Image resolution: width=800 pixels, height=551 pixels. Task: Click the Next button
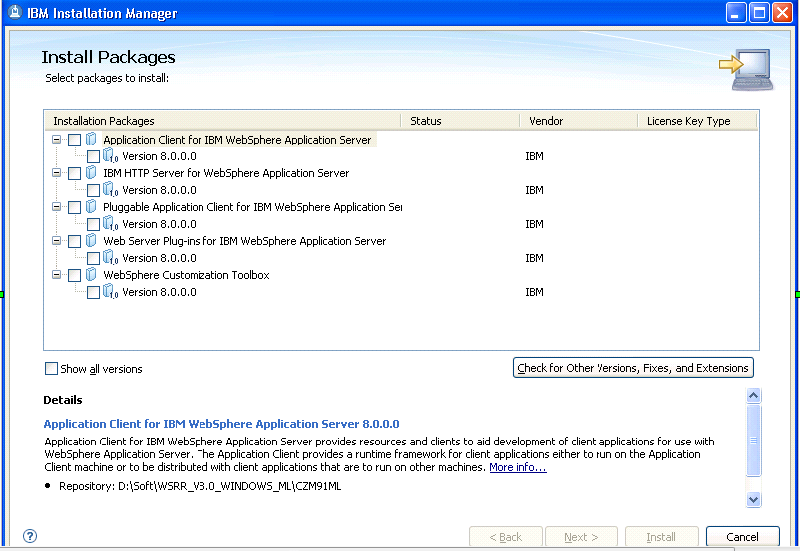tap(581, 537)
